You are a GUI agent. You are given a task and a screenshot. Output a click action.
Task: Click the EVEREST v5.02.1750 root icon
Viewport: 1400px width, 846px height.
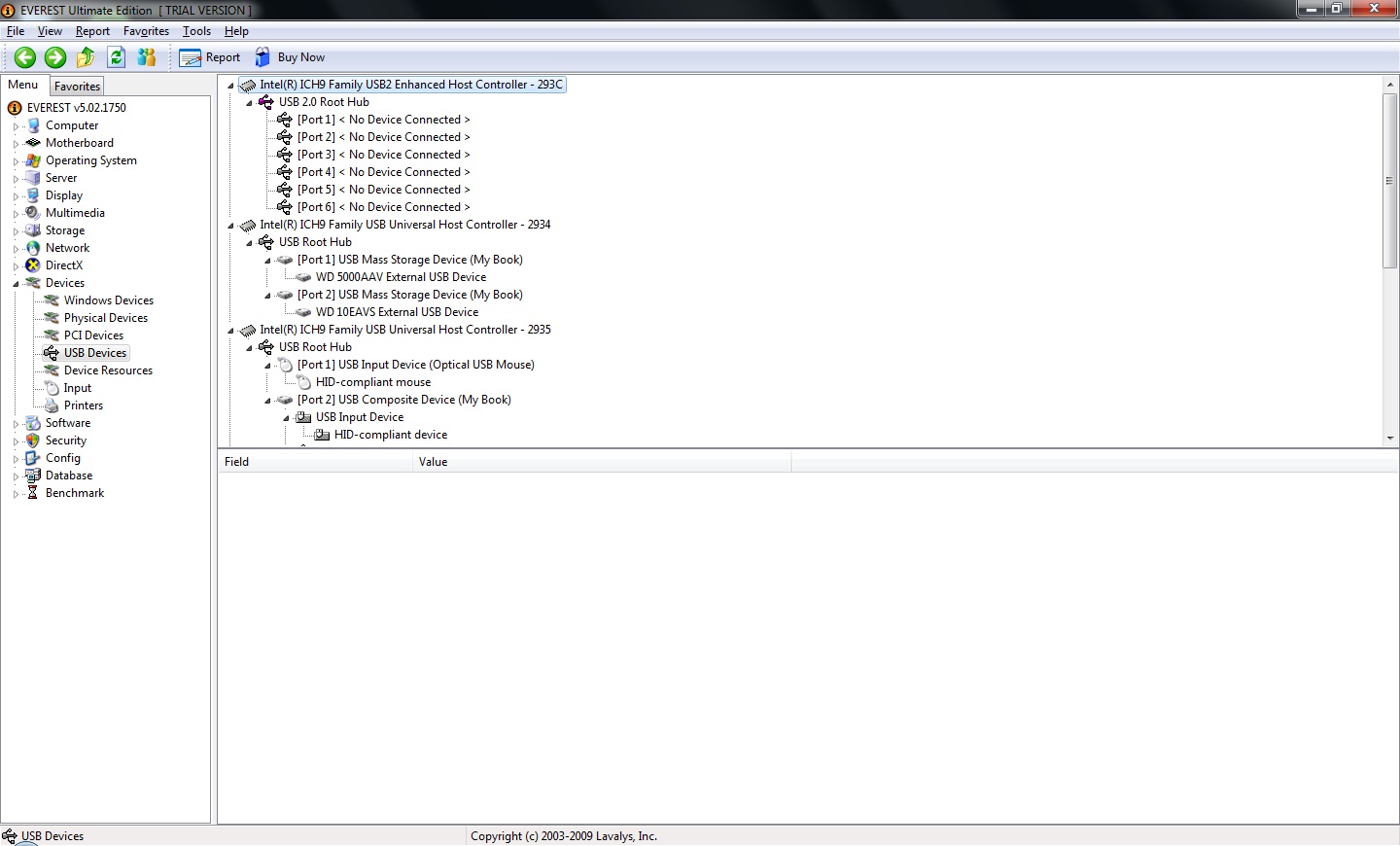[15, 108]
